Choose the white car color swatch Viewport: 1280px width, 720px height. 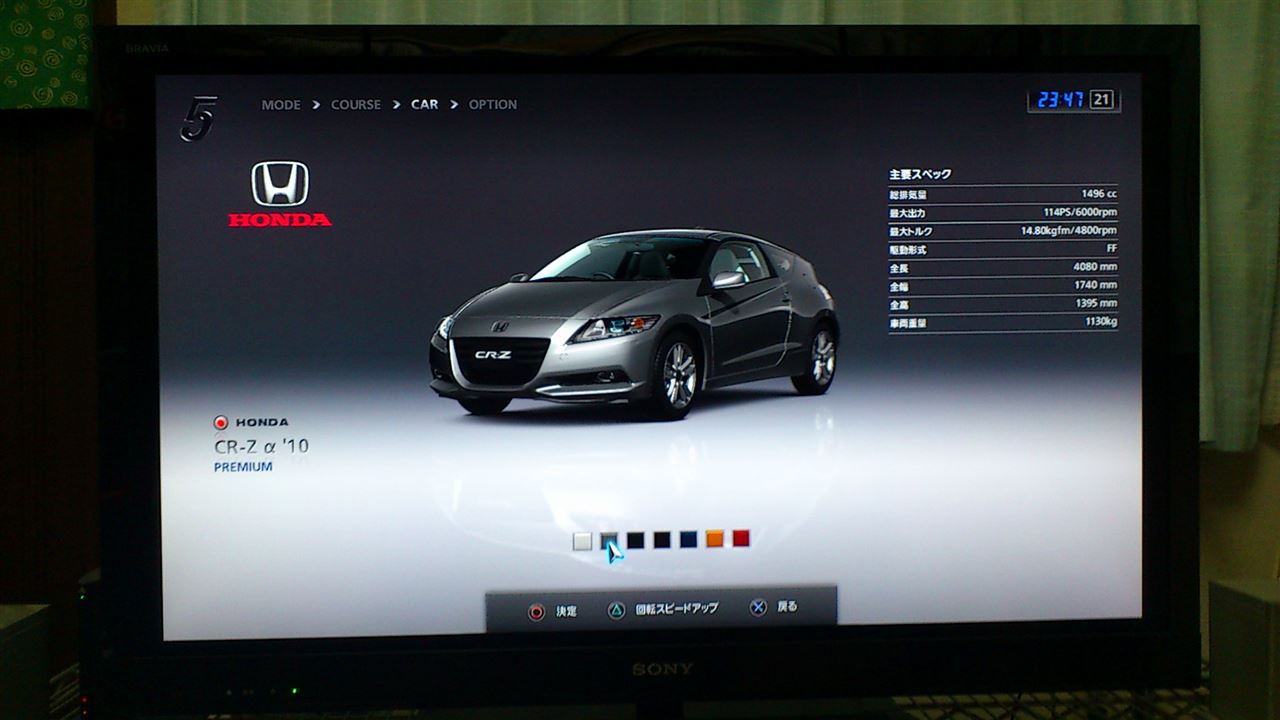pos(582,541)
